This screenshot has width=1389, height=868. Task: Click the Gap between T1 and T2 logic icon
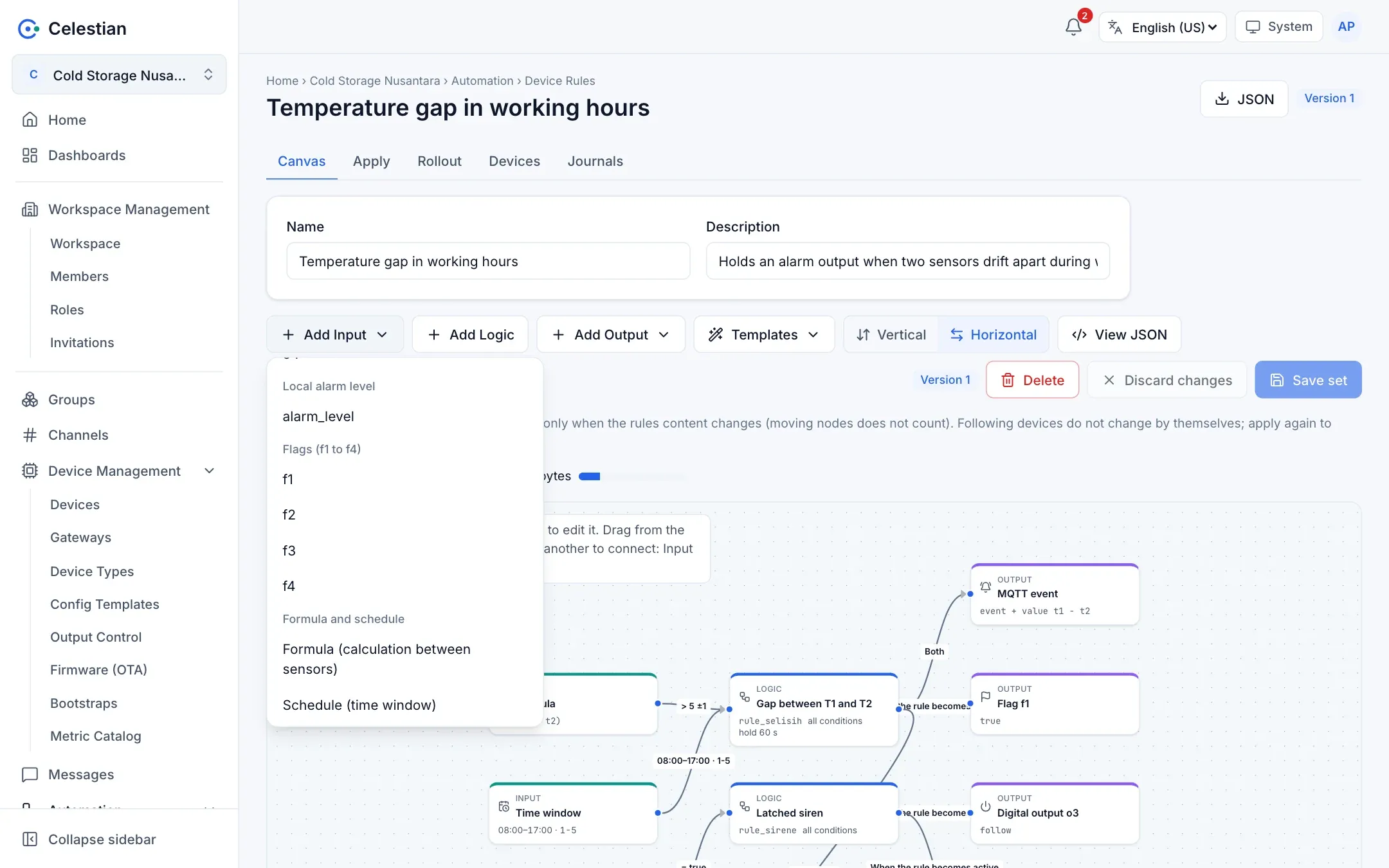point(745,696)
